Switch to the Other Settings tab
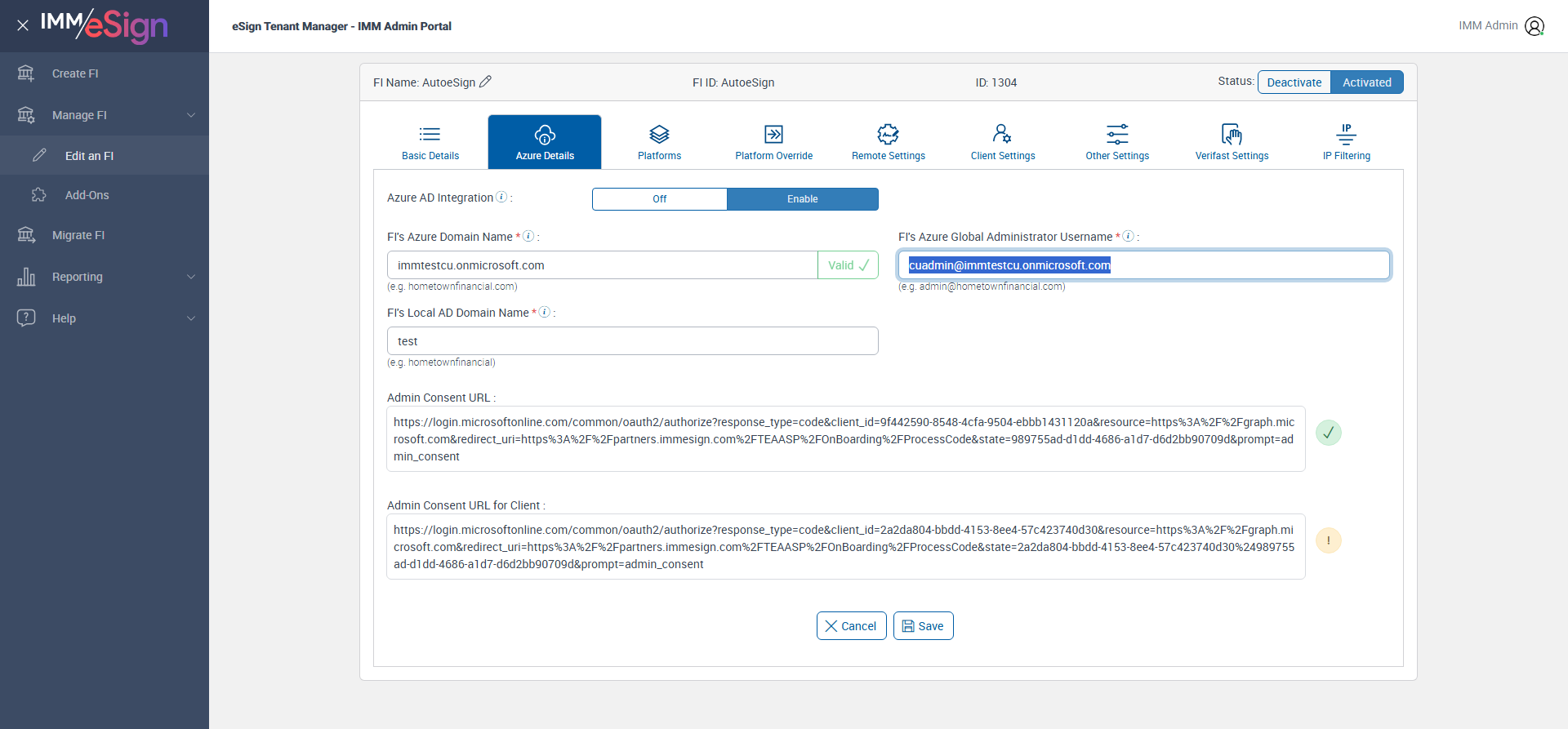Screen dimensions: 1568x729 click(1117, 142)
